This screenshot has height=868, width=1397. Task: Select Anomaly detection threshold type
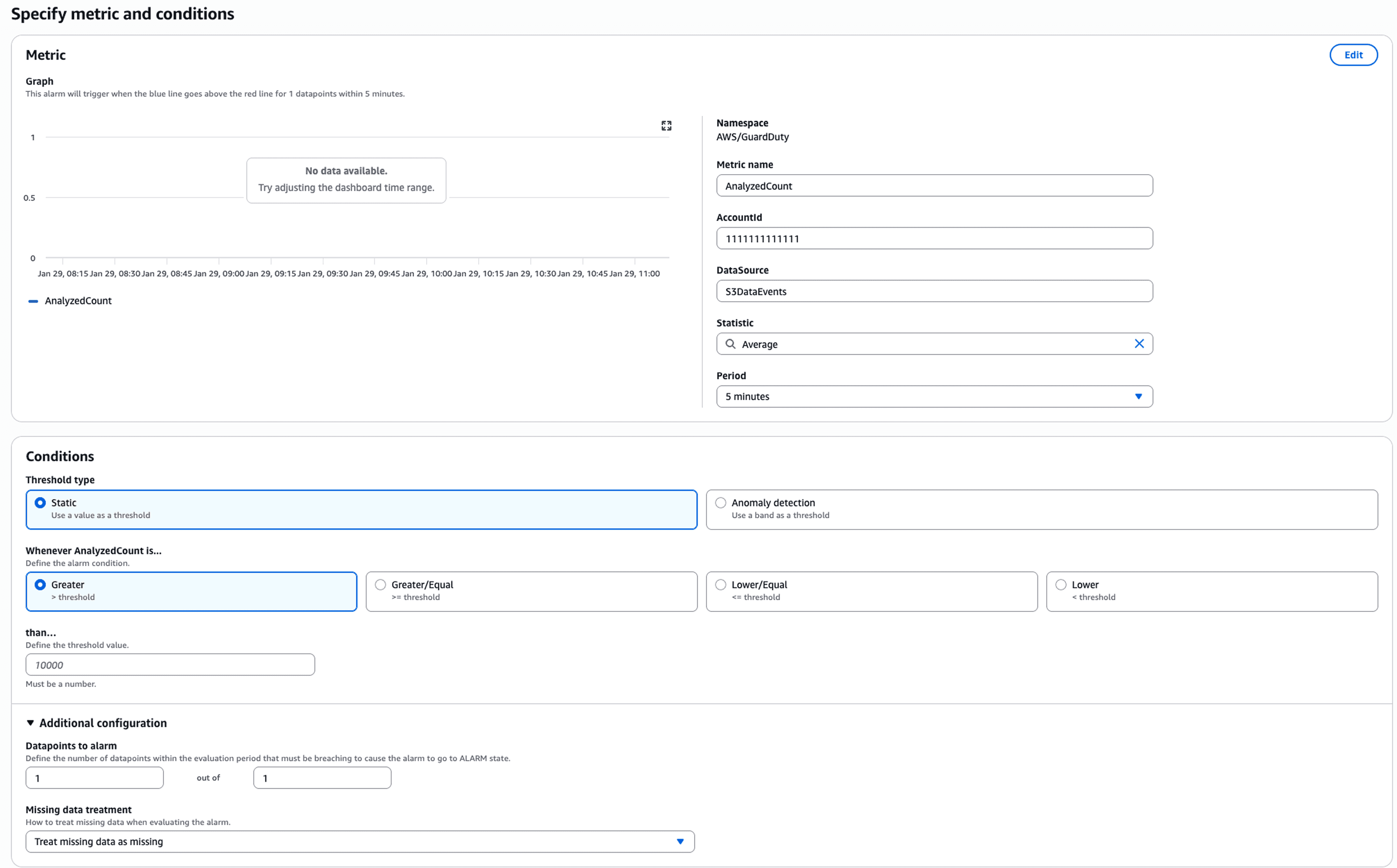tap(720, 503)
